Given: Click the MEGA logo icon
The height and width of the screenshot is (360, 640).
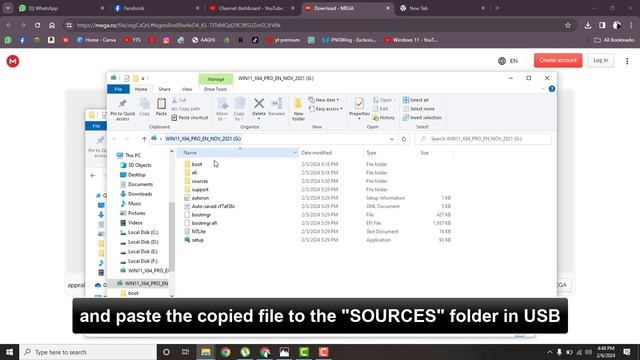Looking at the screenshot, I should point(13,61).
